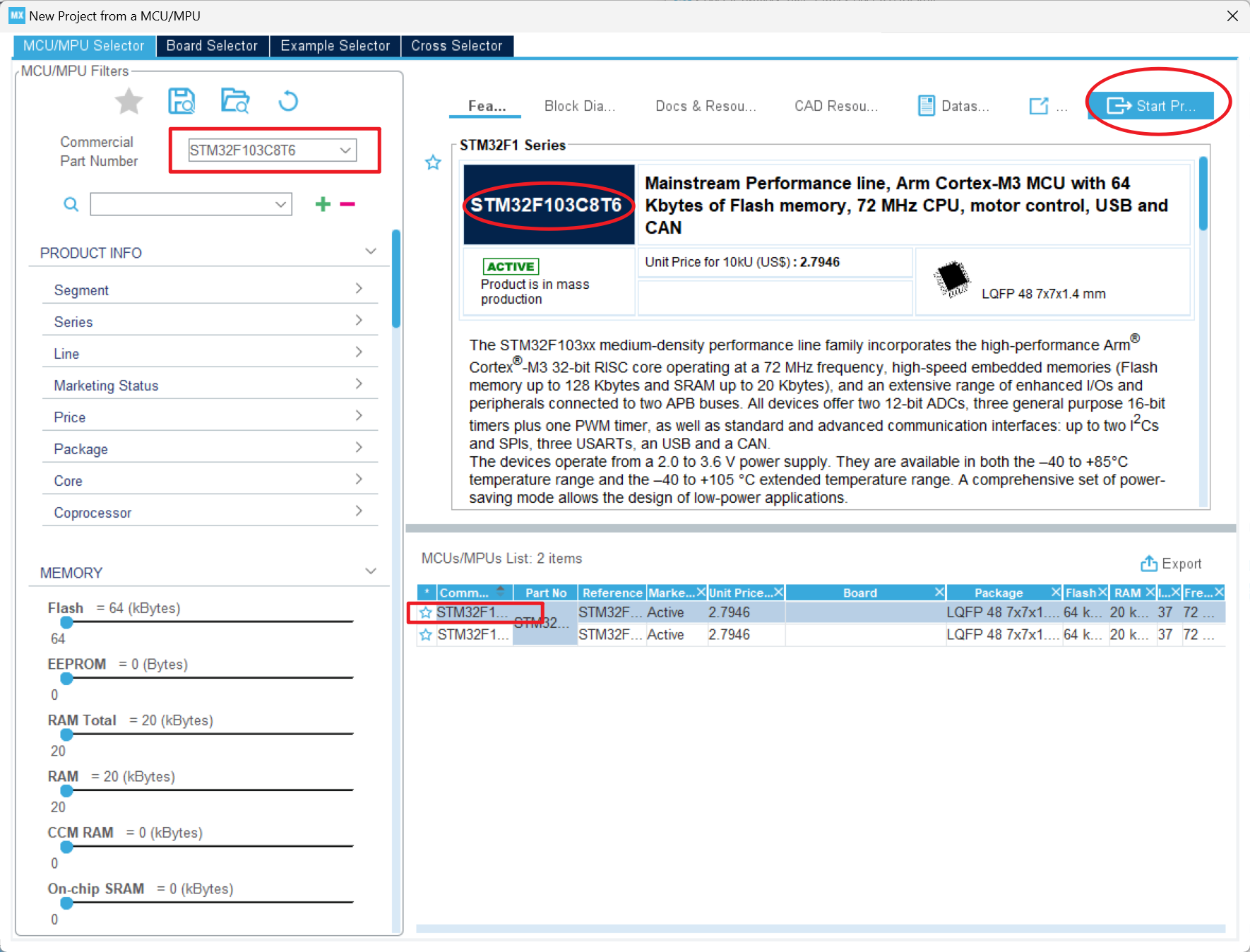This screenshot has height=952, width=1250.
Task: Remove the RAM column with X
Action: coord(1150,592)
